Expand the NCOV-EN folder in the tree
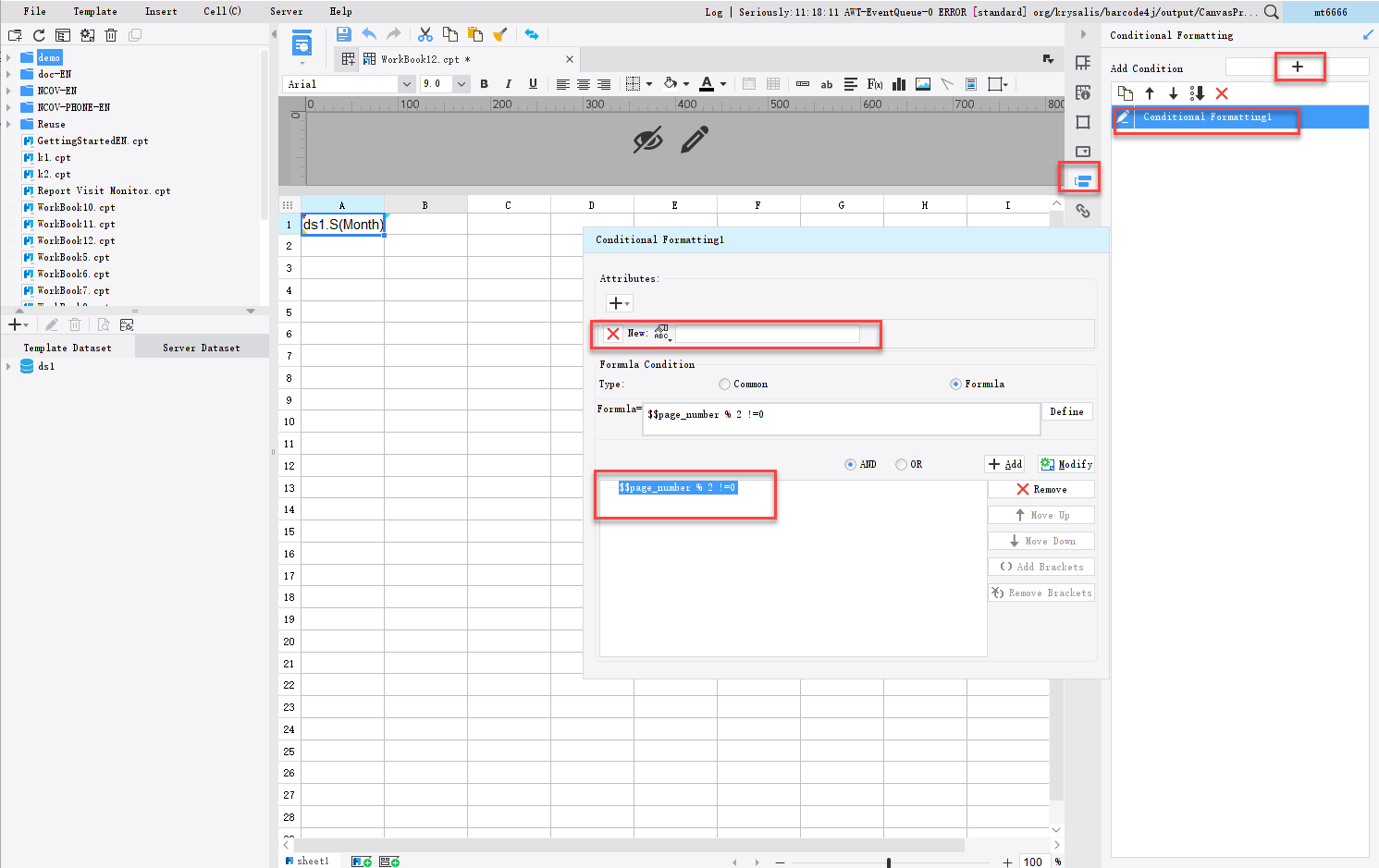Screen dimensions: 1379x868 (8, 91)
